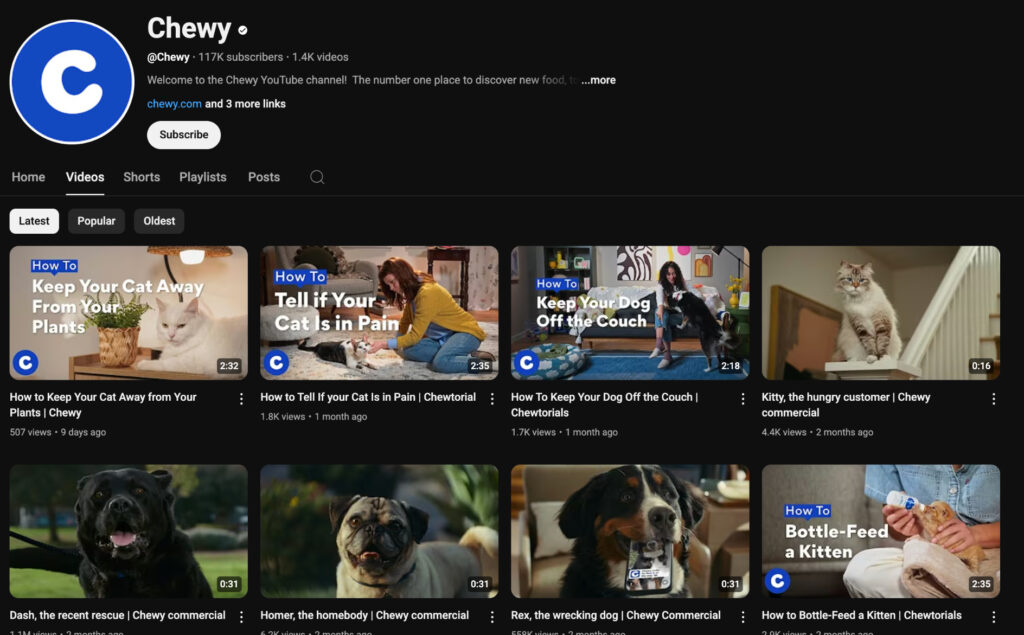Image resolution: width=1024 pixels, height=635 pixels.
Task: Click the verified checkmark beside Chewy
Action: (243, 30)
